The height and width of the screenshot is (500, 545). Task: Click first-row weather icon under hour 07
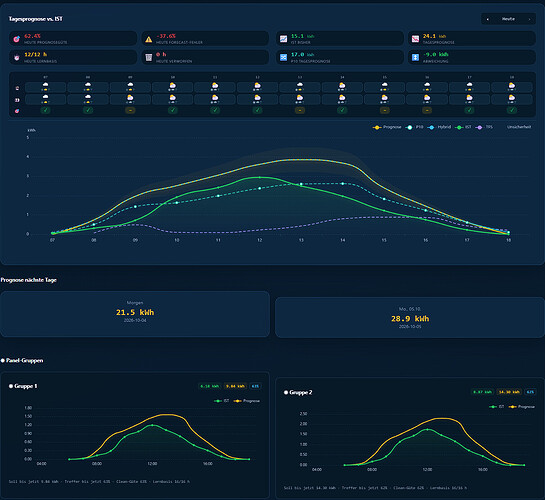[x=46, y=87]
